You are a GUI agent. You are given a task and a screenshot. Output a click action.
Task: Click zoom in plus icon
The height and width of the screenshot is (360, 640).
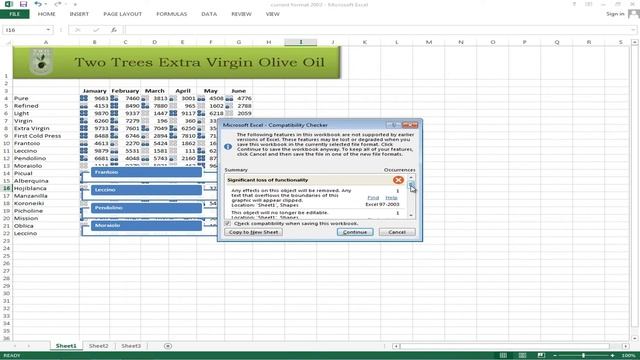[613, 356]
